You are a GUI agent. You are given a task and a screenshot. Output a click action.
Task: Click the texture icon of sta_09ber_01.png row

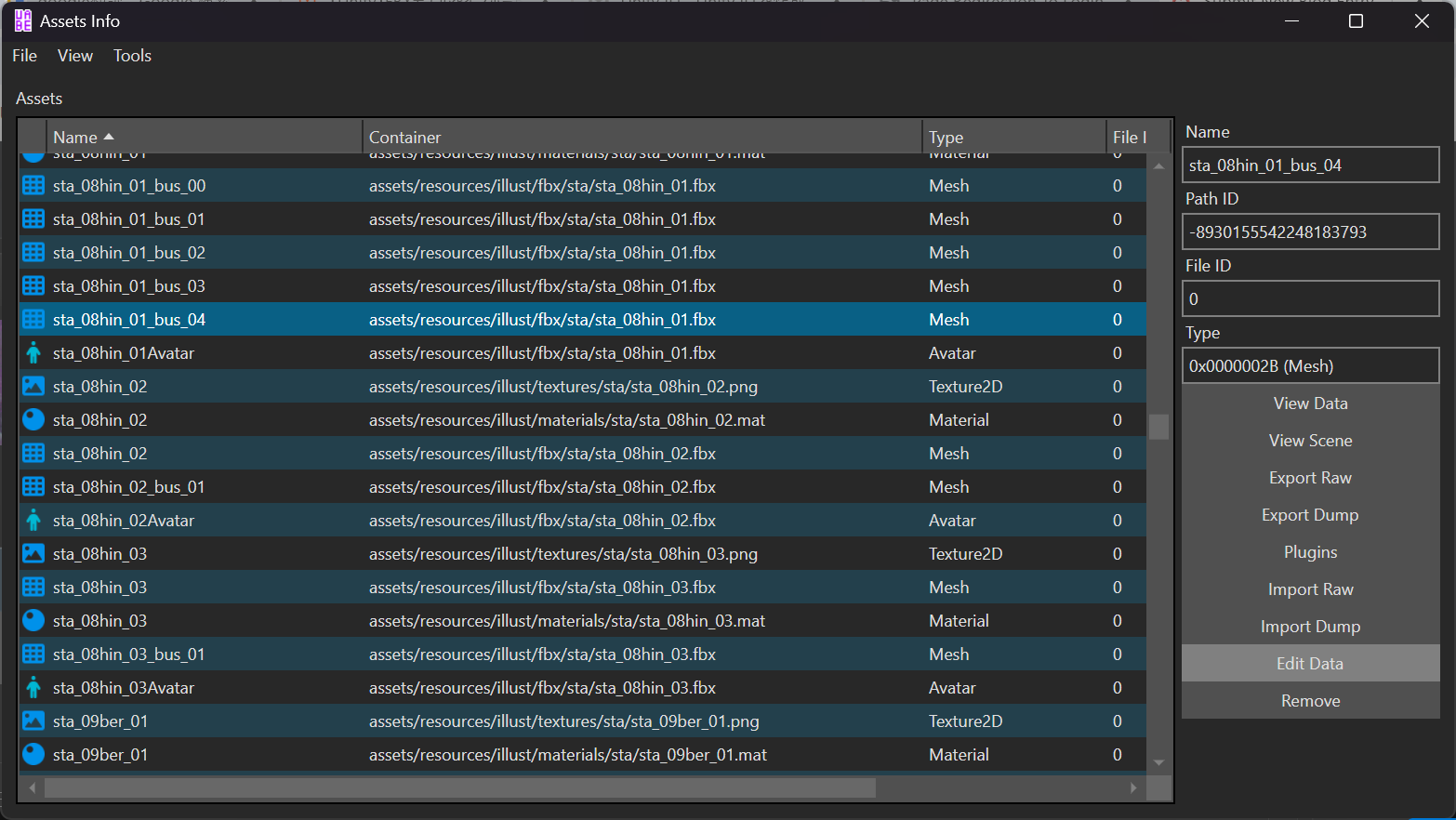pos(33,721)
